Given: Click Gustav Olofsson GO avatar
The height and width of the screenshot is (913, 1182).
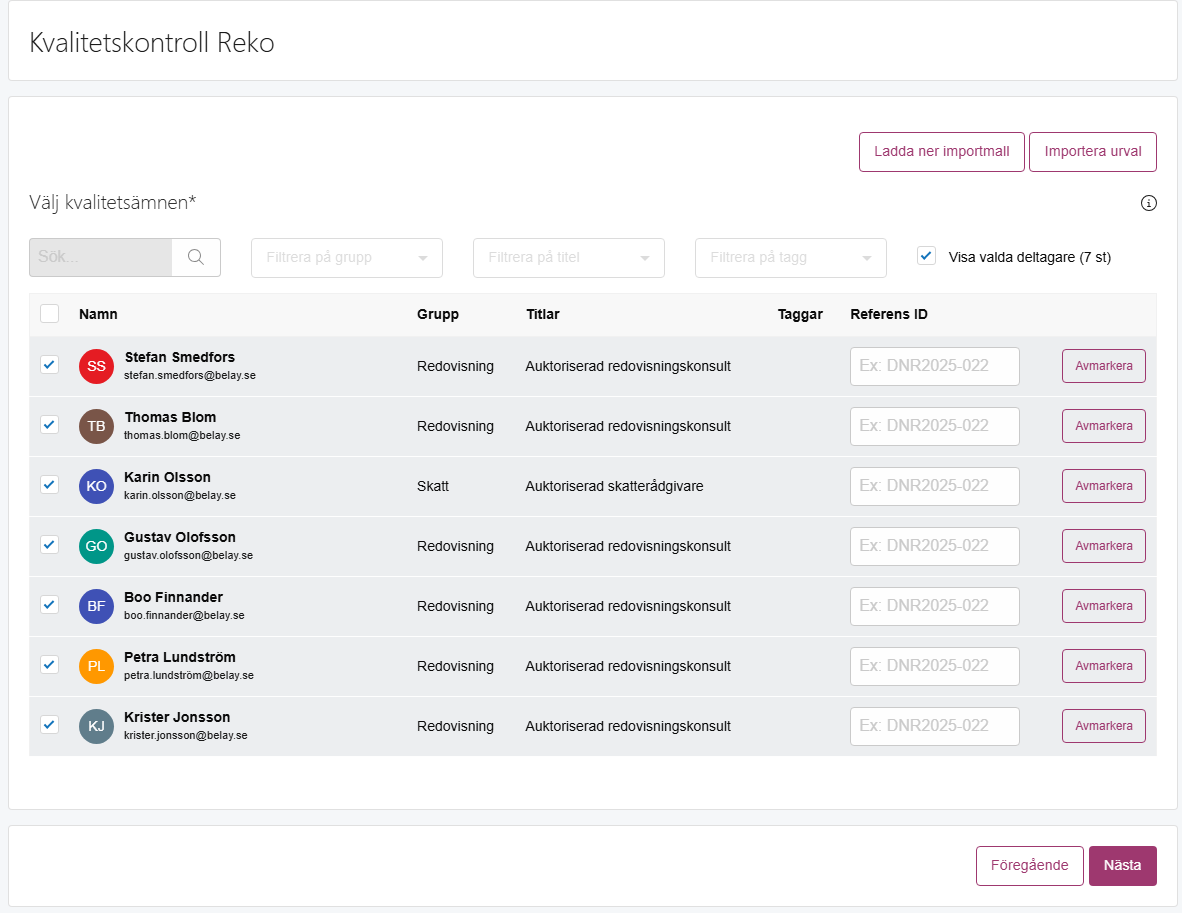Looking at the screenshot, I should pos(96,547).
